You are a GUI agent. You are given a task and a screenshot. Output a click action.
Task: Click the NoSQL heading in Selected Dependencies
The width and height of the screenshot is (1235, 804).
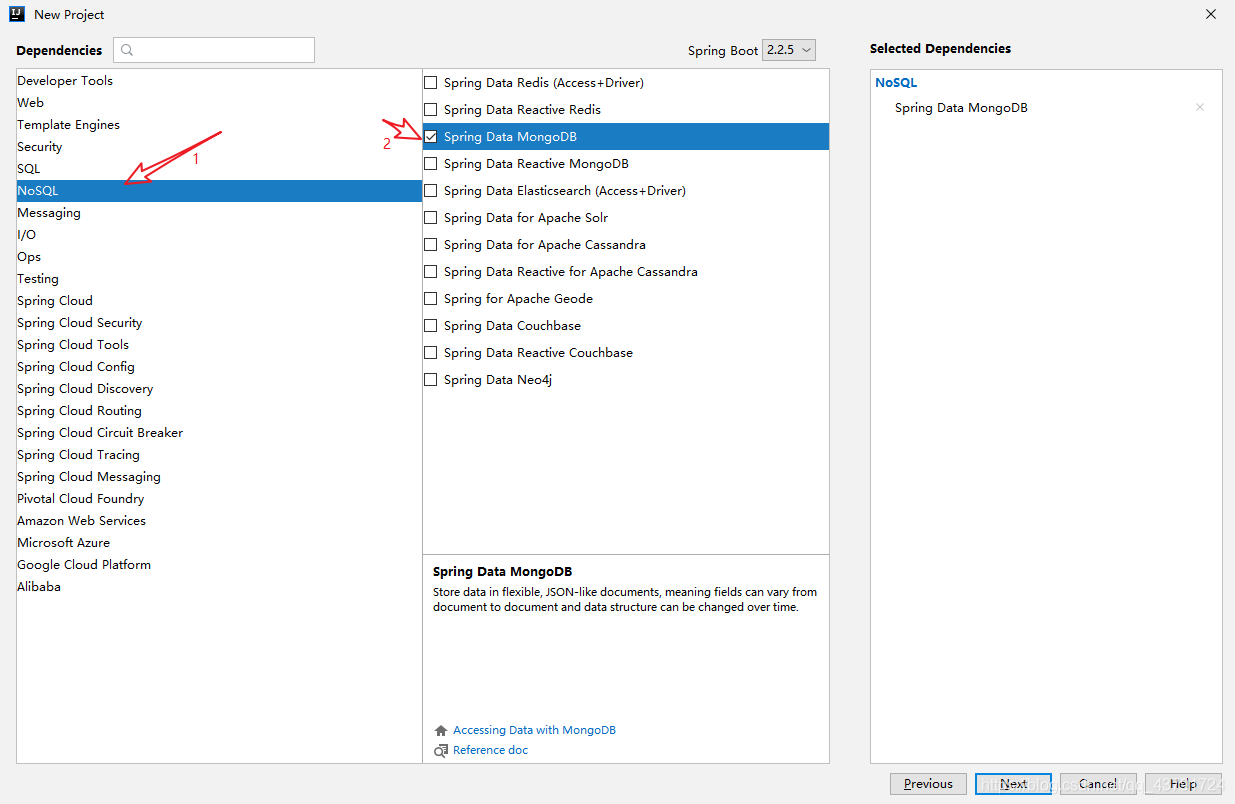pos(896,83)
